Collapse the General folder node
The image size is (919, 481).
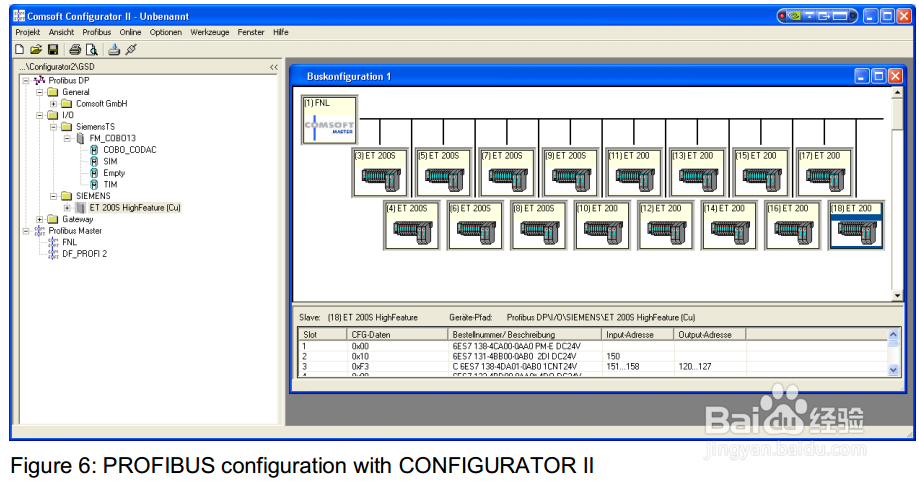[x=40, y=92]
